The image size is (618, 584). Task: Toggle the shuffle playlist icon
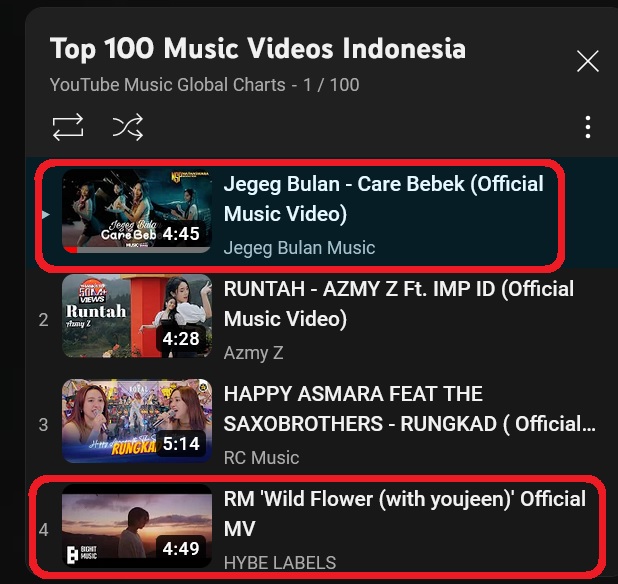128,127
